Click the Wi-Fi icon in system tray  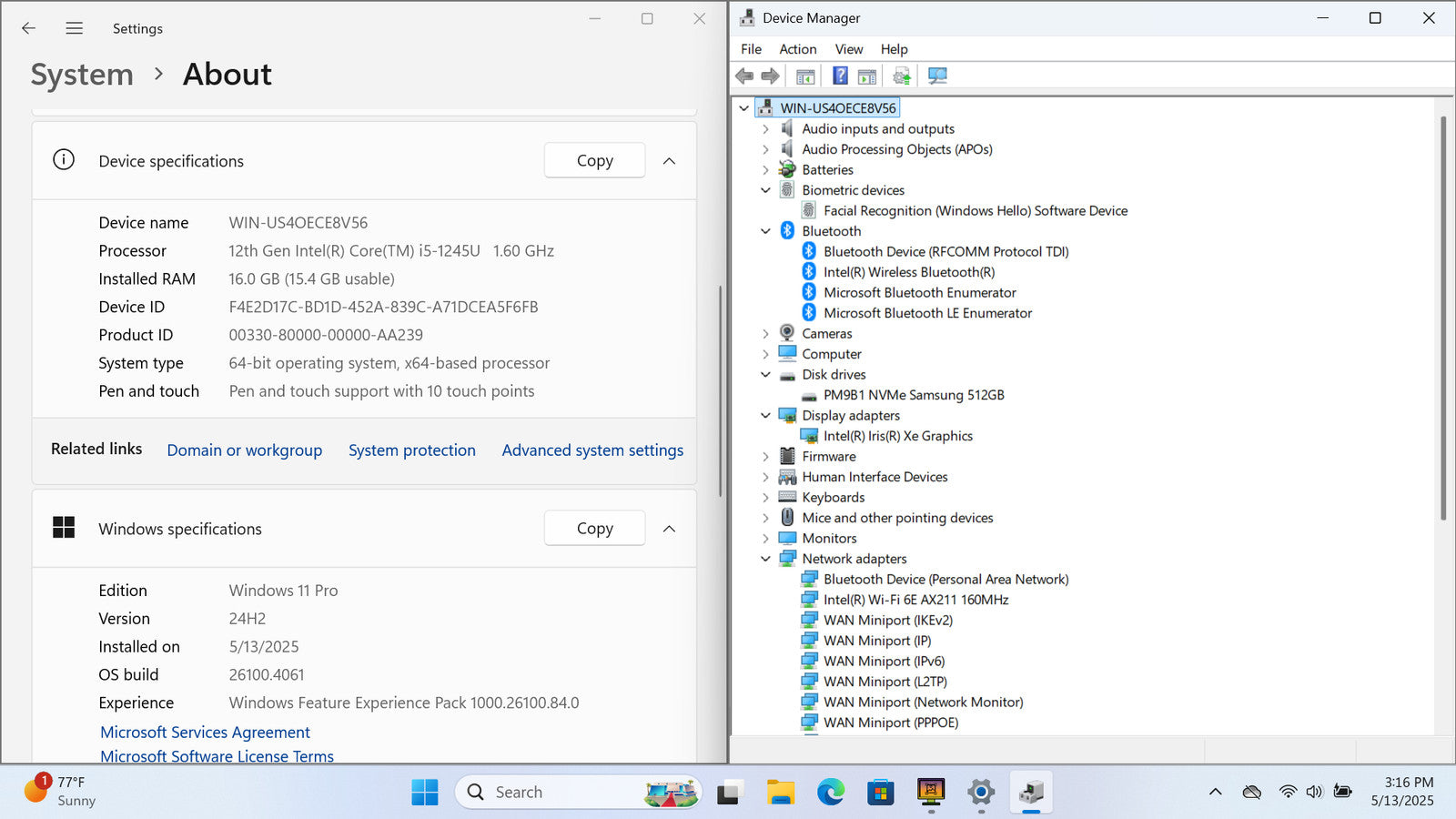(x=1288, y=792)
